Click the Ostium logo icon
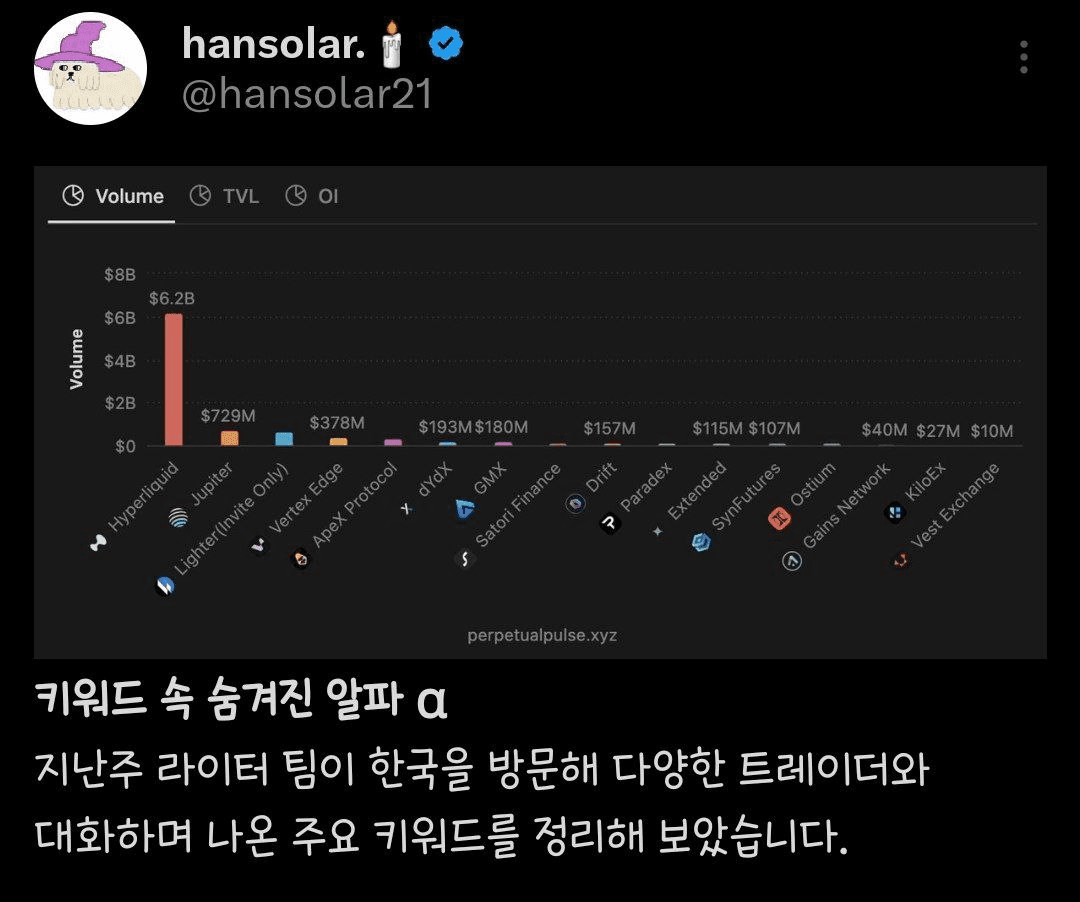 pos(779,517)
